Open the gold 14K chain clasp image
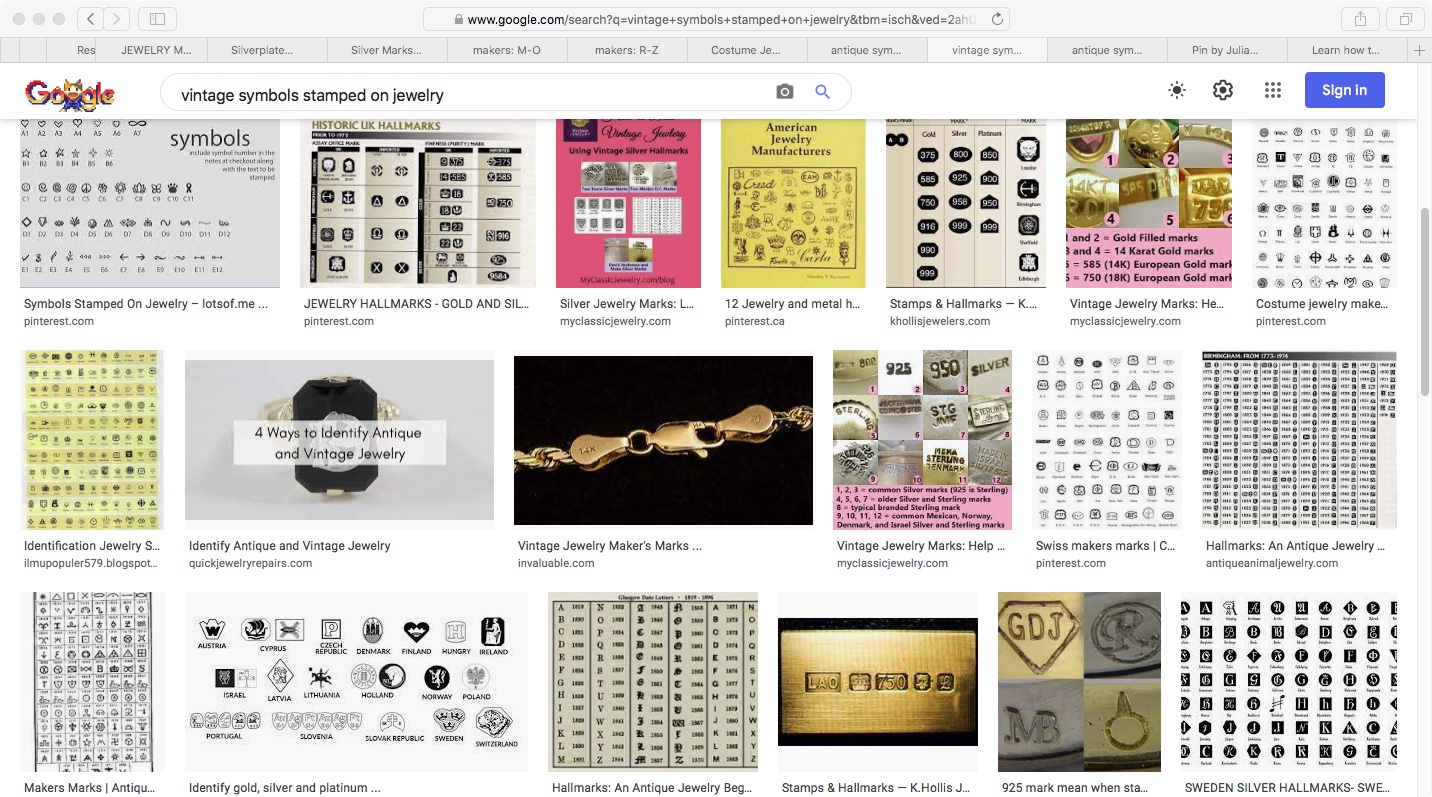The width and height of the screenshot is (1432, 797). (x=663, y=440)
